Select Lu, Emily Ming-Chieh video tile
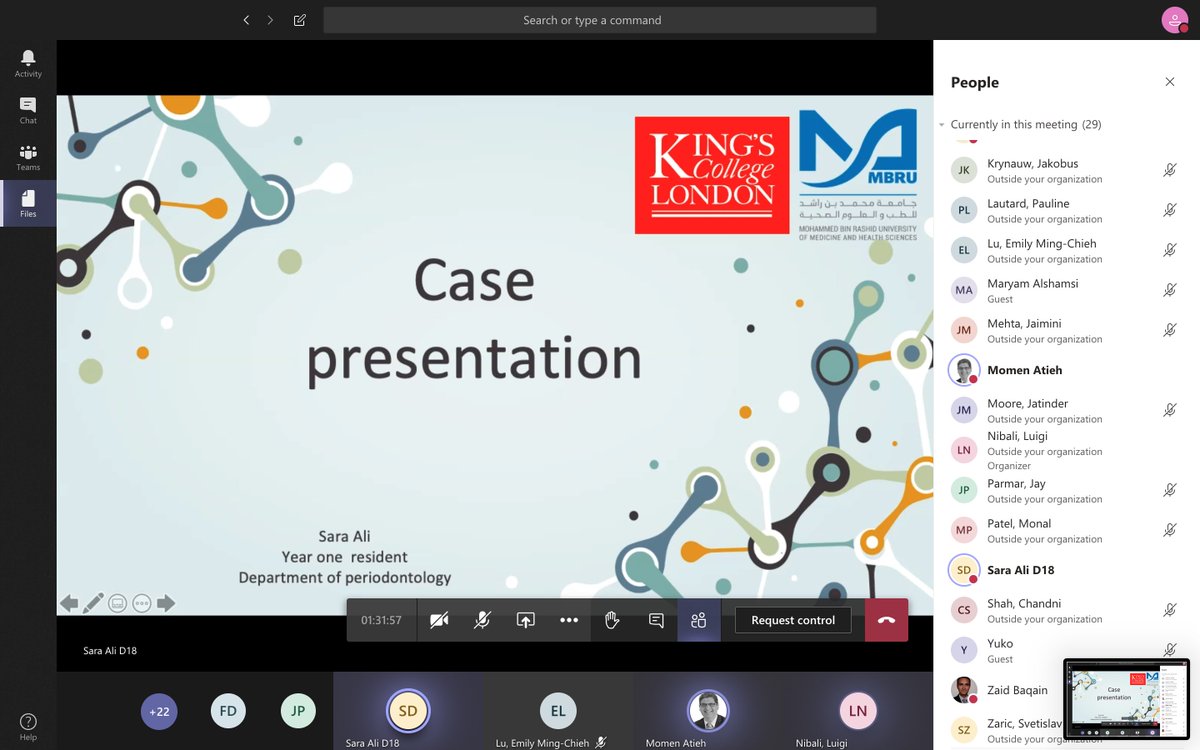 point(559,711)
